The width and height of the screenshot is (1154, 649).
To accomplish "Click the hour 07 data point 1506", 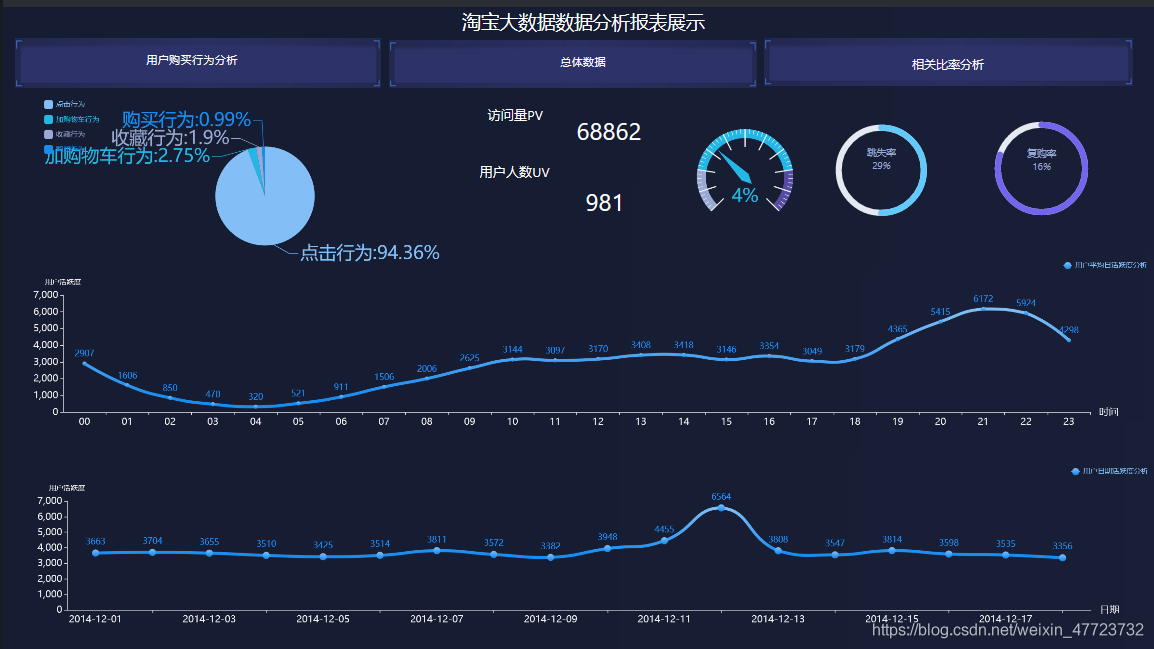I will (384, 386).
